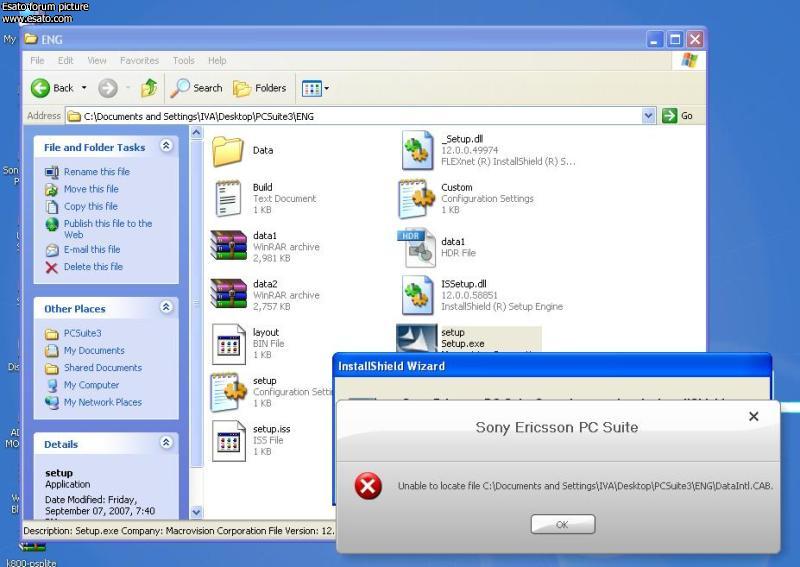
Task: Click the "FLEXnet (R) InstallShield" description text
Action: click(508, 162)
